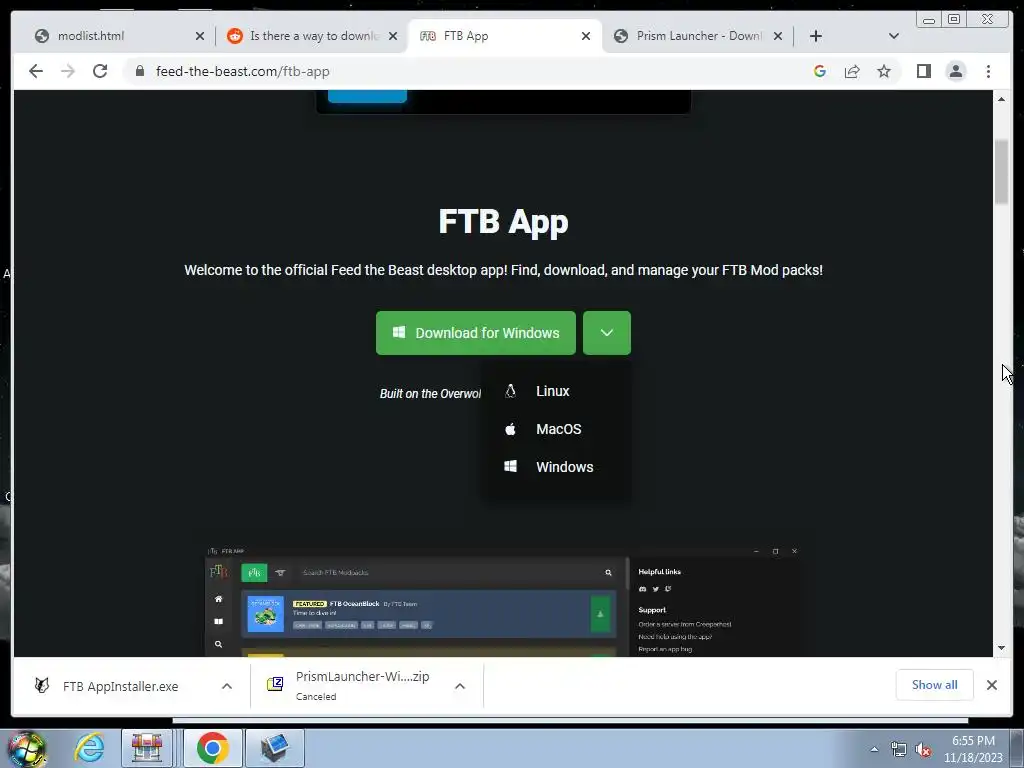Click the muted volume tray icon

tap(923, 750)
